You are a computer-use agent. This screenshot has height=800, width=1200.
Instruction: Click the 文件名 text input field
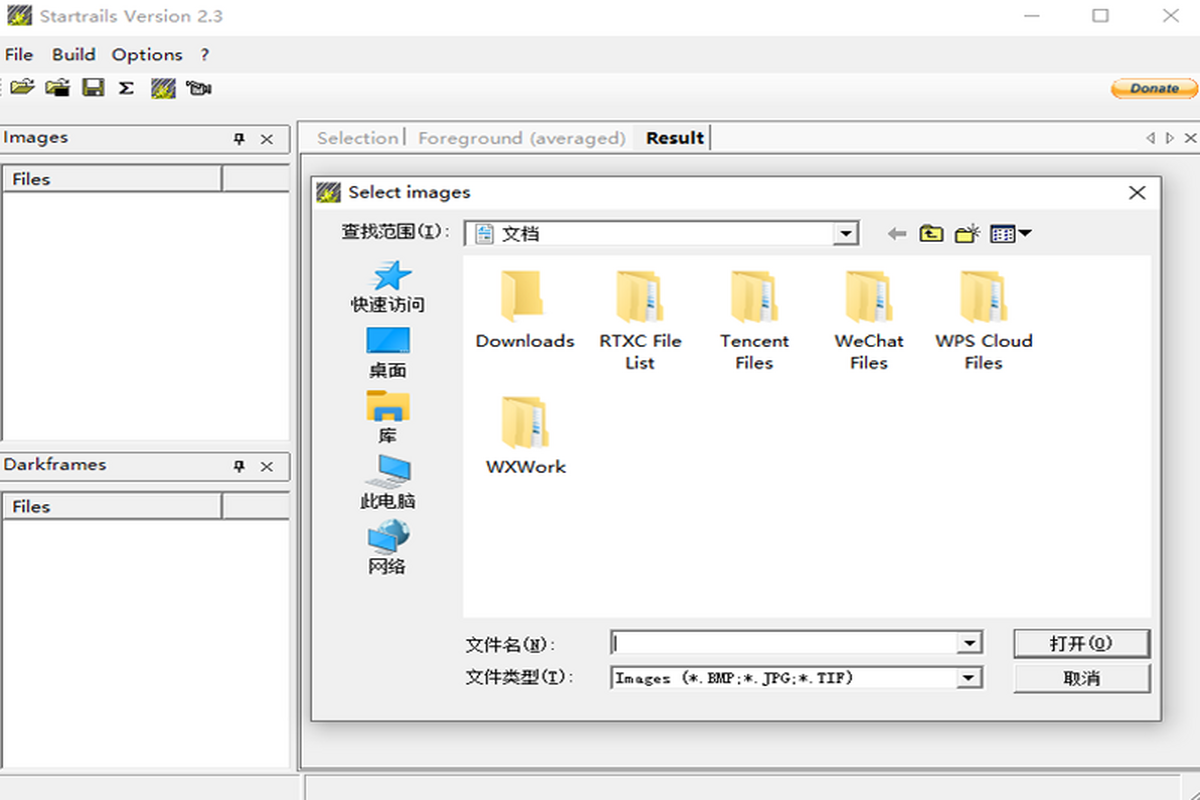click(785, 644)
